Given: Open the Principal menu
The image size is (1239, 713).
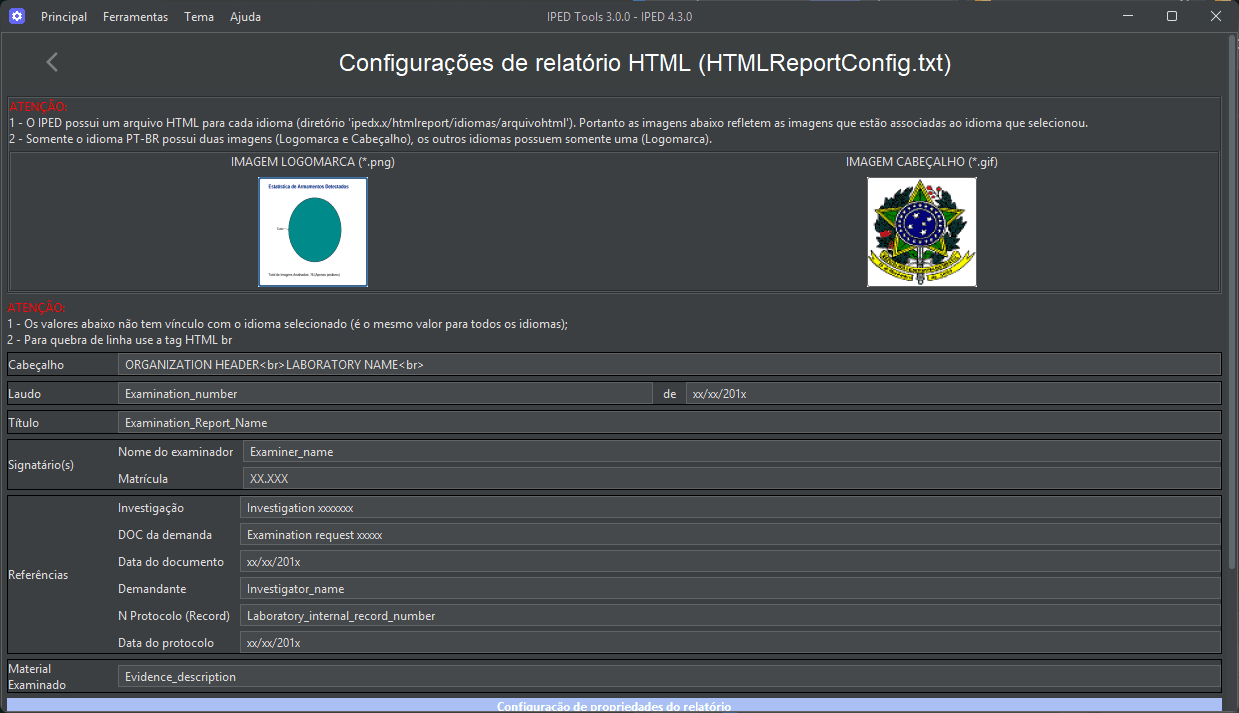Looking at the screenshot, I should click(x=63, y=16).
